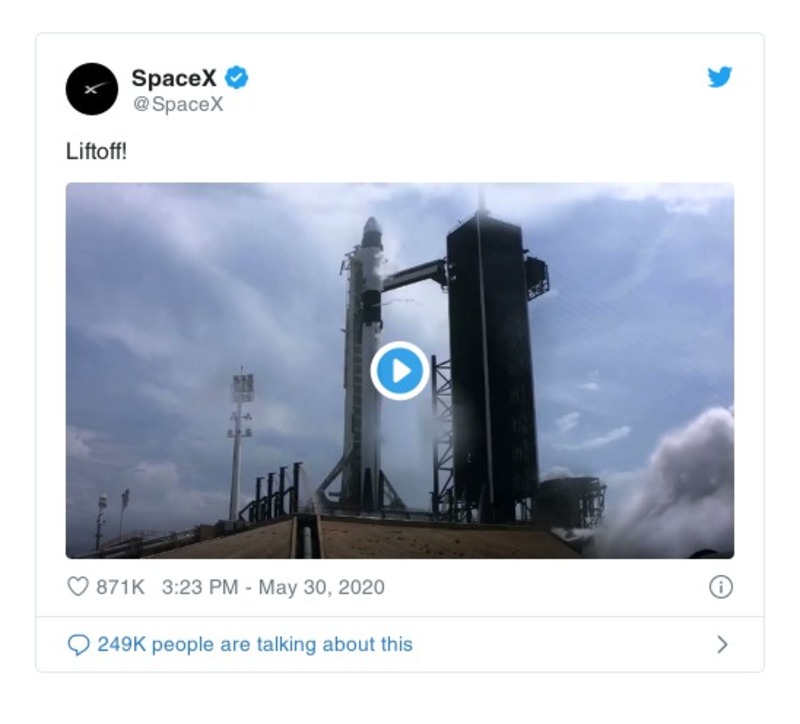Click the "Liftoff!" tweet text
The width and height of the screenshot is (800, 724).
point(96,155)
